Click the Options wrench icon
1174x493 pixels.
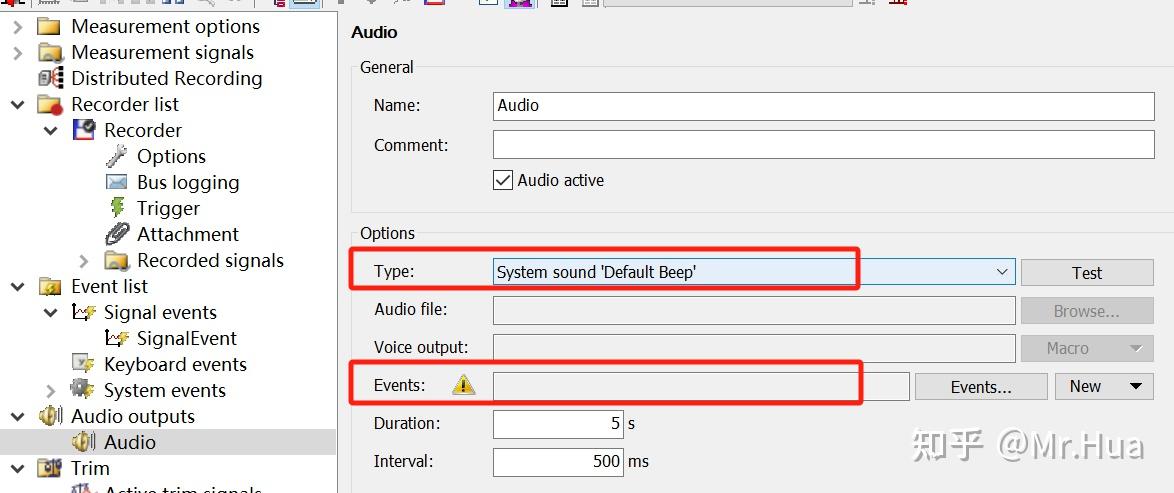(x=117, y=156)
